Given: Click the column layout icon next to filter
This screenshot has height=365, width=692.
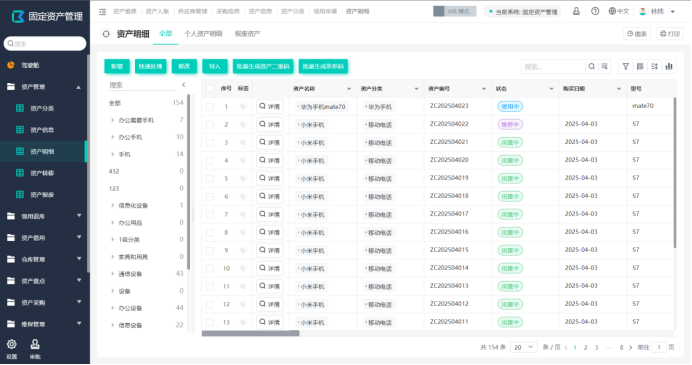Looking at the screenshot, I should [x=640, y=66].
